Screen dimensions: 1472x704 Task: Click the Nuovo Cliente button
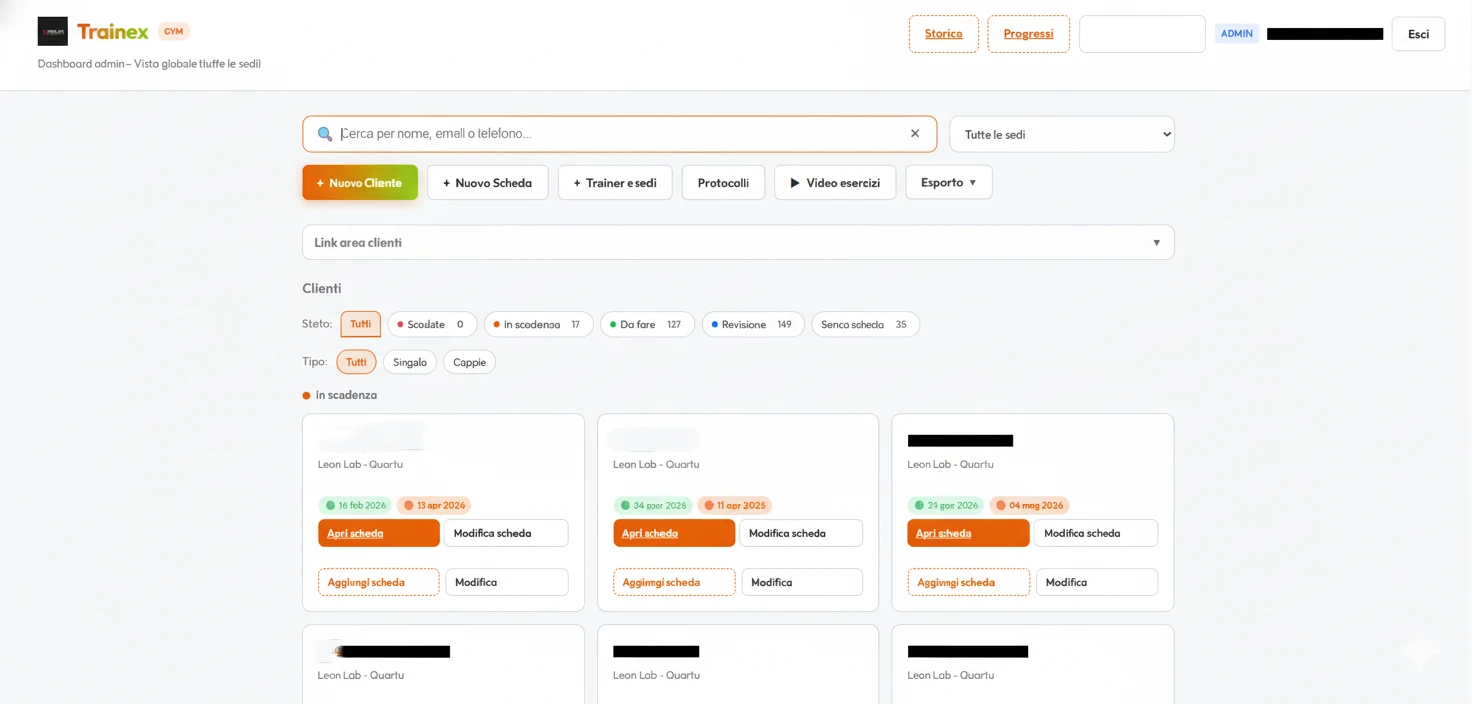click(359, 182)
